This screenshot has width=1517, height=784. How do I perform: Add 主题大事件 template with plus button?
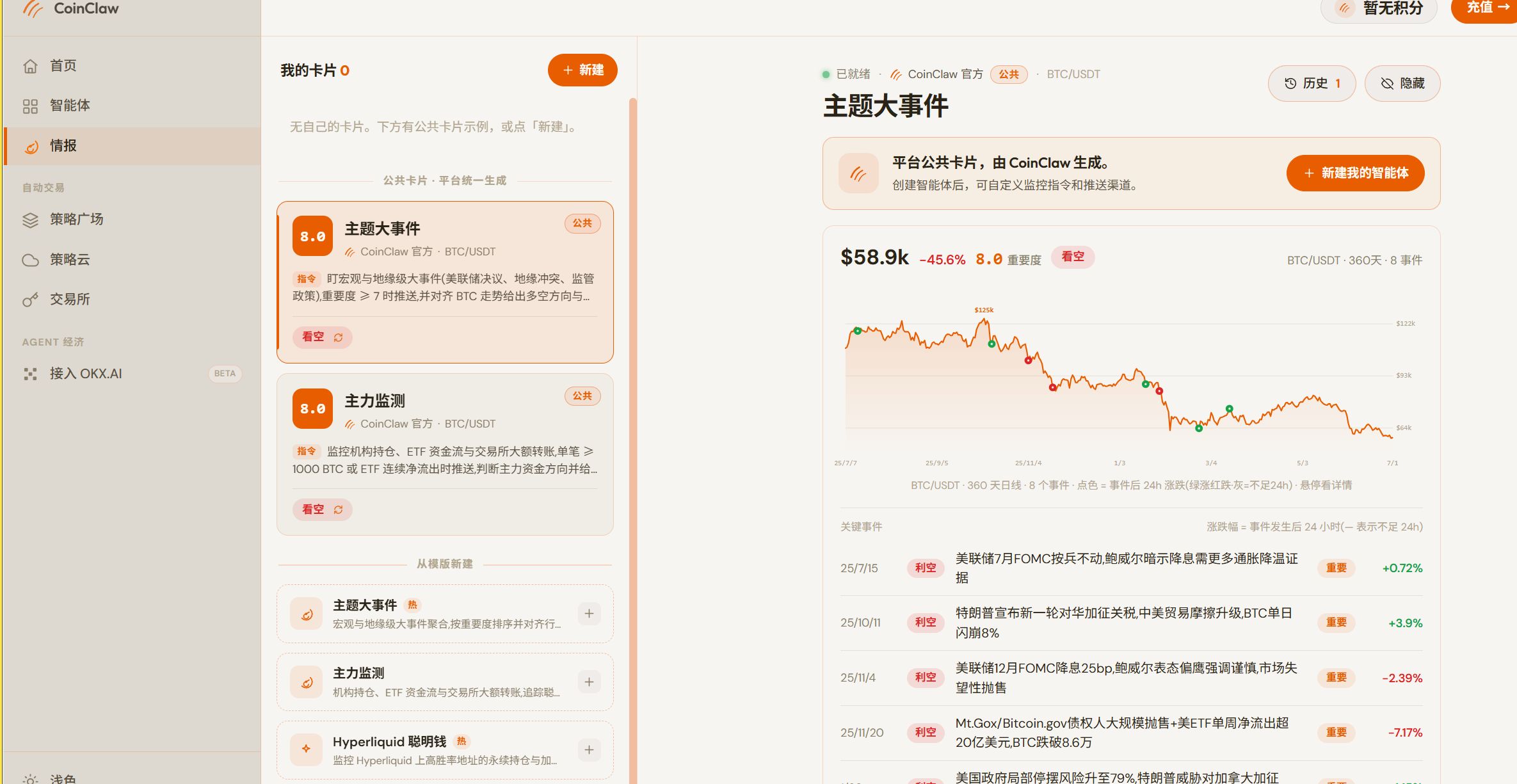(x=589, y=614)
